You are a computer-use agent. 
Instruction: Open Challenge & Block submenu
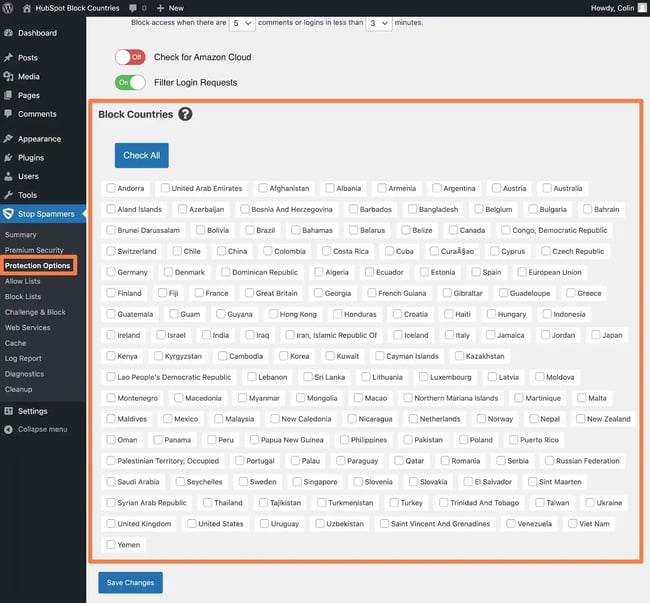point(35,312)
